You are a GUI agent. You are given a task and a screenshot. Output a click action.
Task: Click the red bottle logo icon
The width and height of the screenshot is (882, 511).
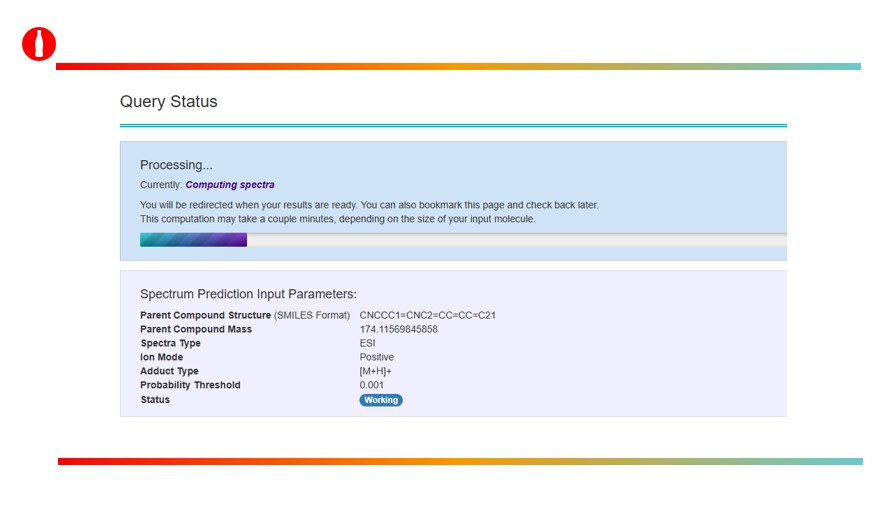tap(39, 45)
